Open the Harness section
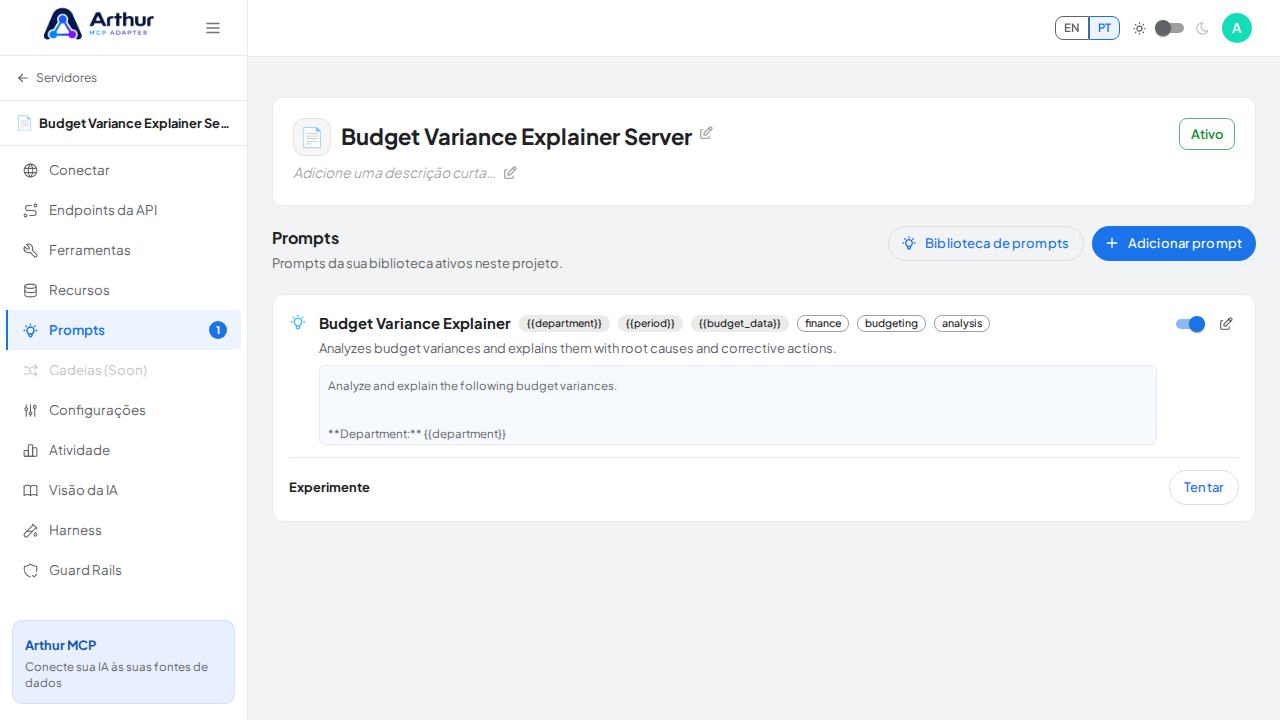1280x720 pixels. pos(124,530)
